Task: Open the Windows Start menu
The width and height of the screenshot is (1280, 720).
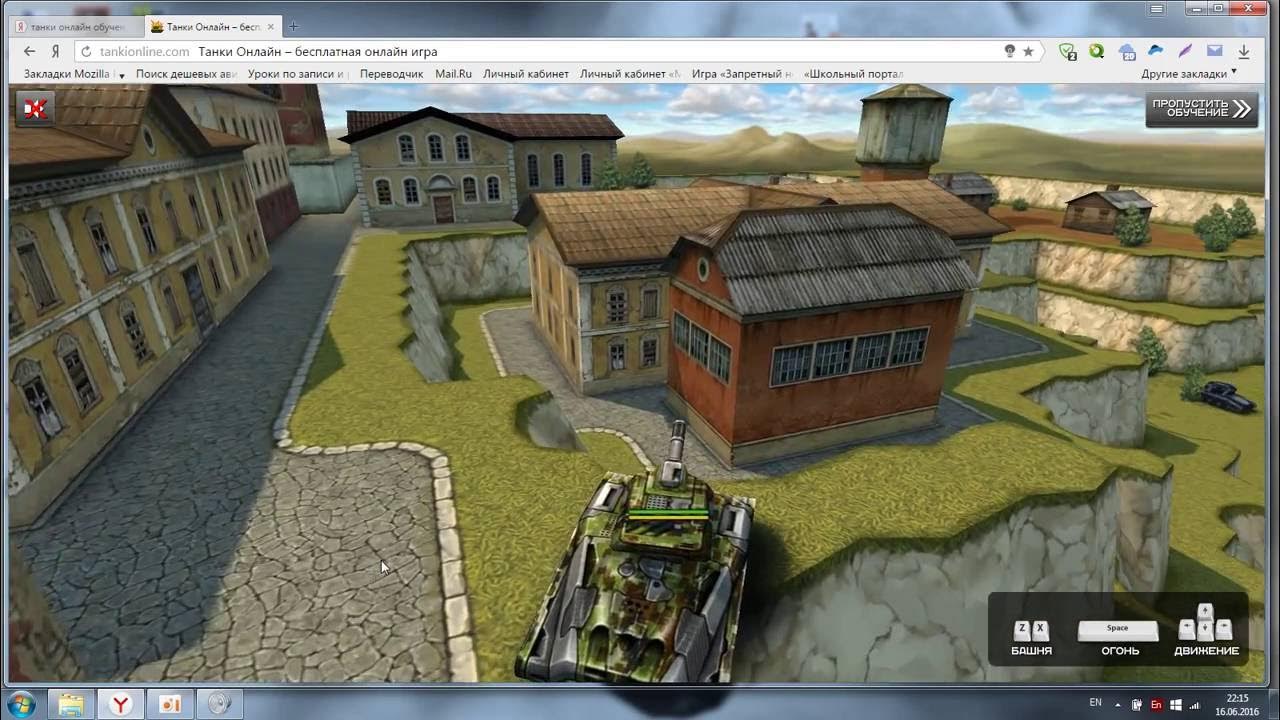Action: click(x=22, y=704)
